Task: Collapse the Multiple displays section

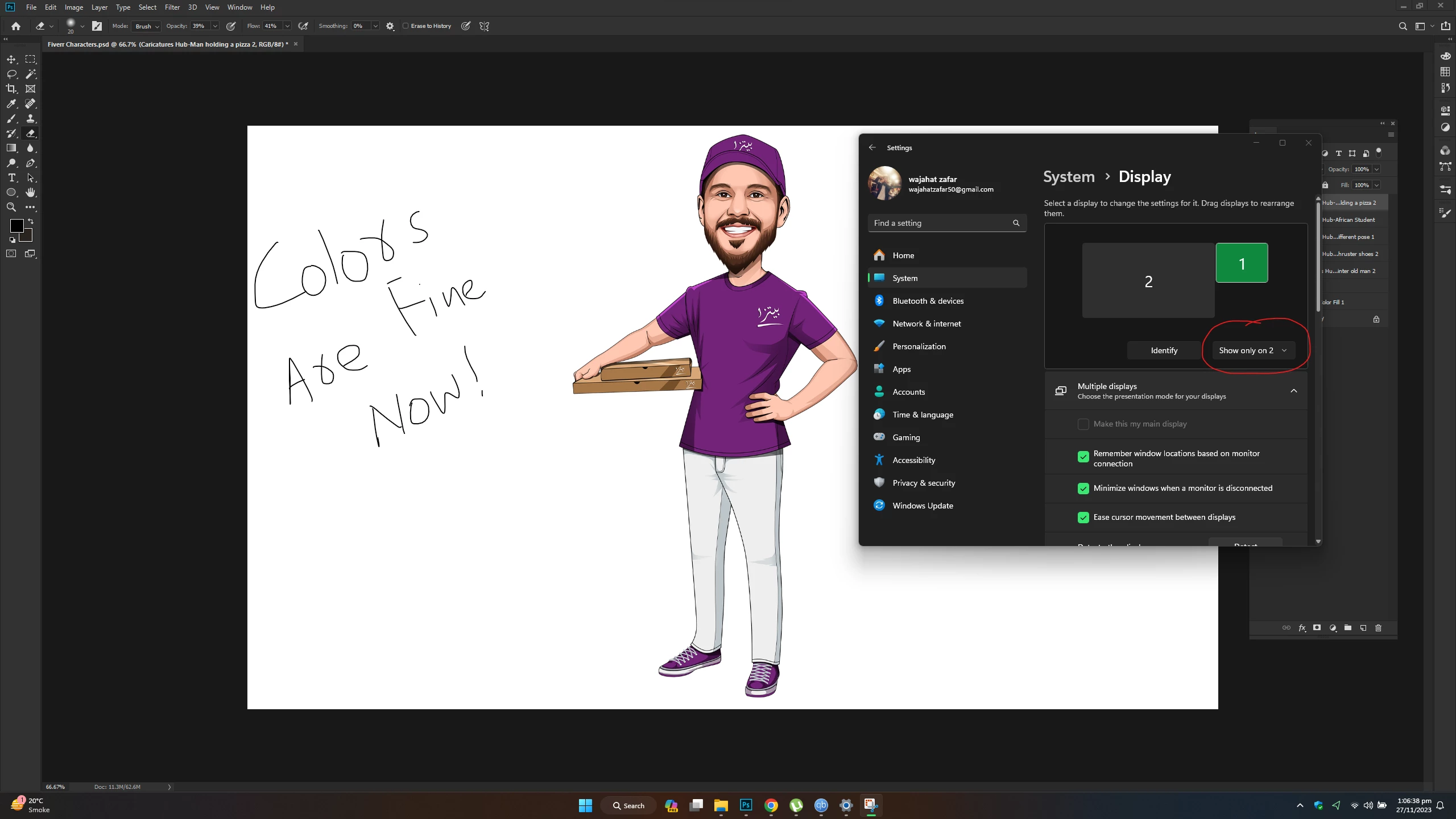Action: click(1294, 391)
